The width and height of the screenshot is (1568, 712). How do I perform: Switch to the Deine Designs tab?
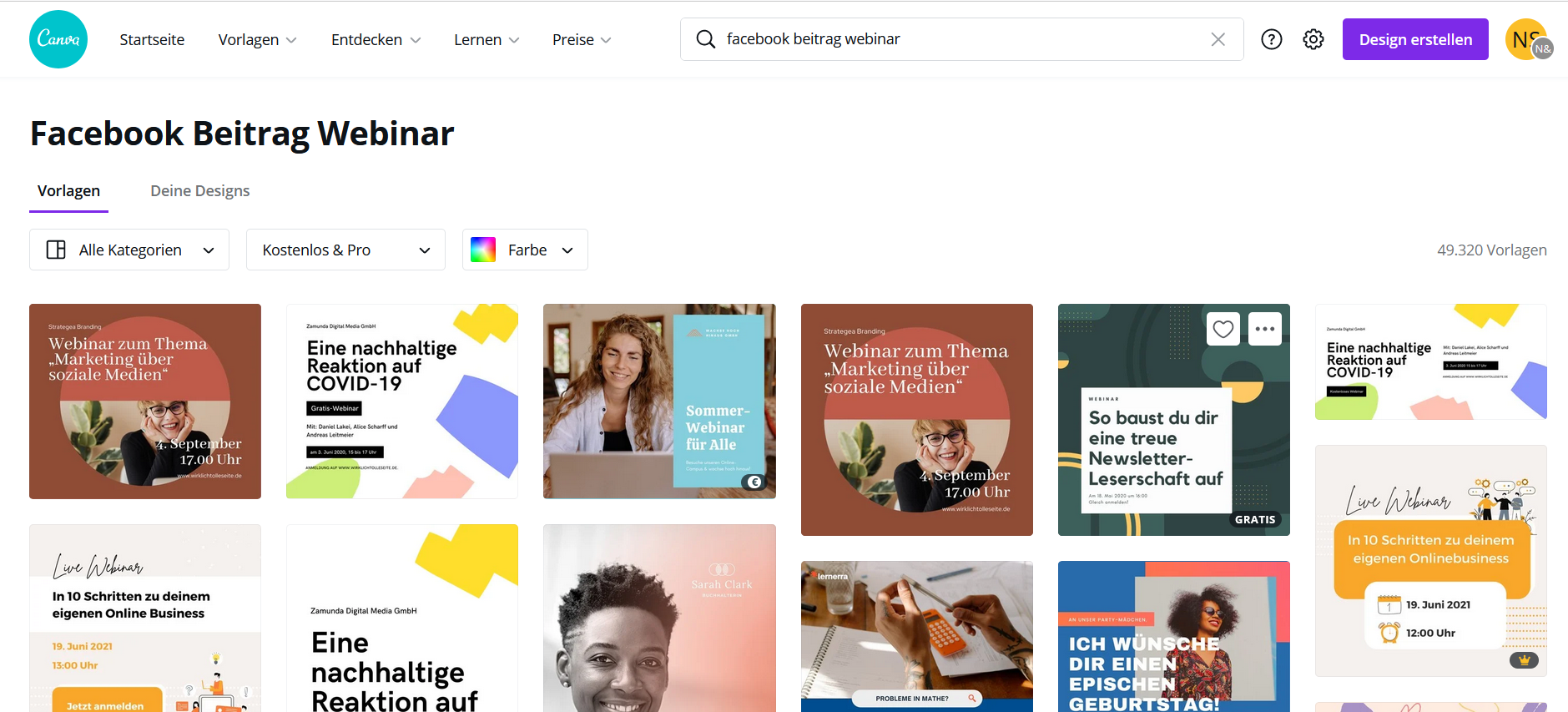pos(200,190)
